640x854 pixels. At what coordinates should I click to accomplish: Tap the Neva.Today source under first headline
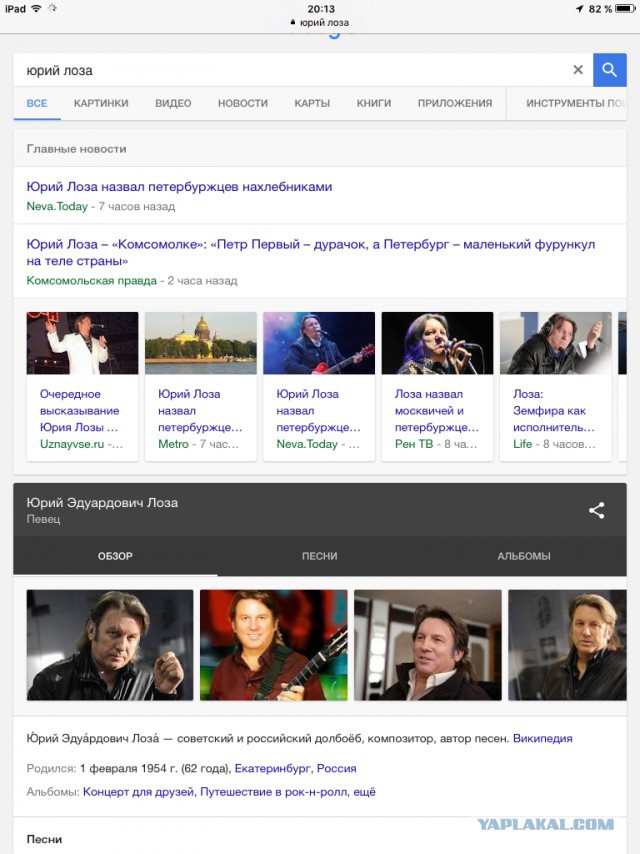(x=57, y=206)
